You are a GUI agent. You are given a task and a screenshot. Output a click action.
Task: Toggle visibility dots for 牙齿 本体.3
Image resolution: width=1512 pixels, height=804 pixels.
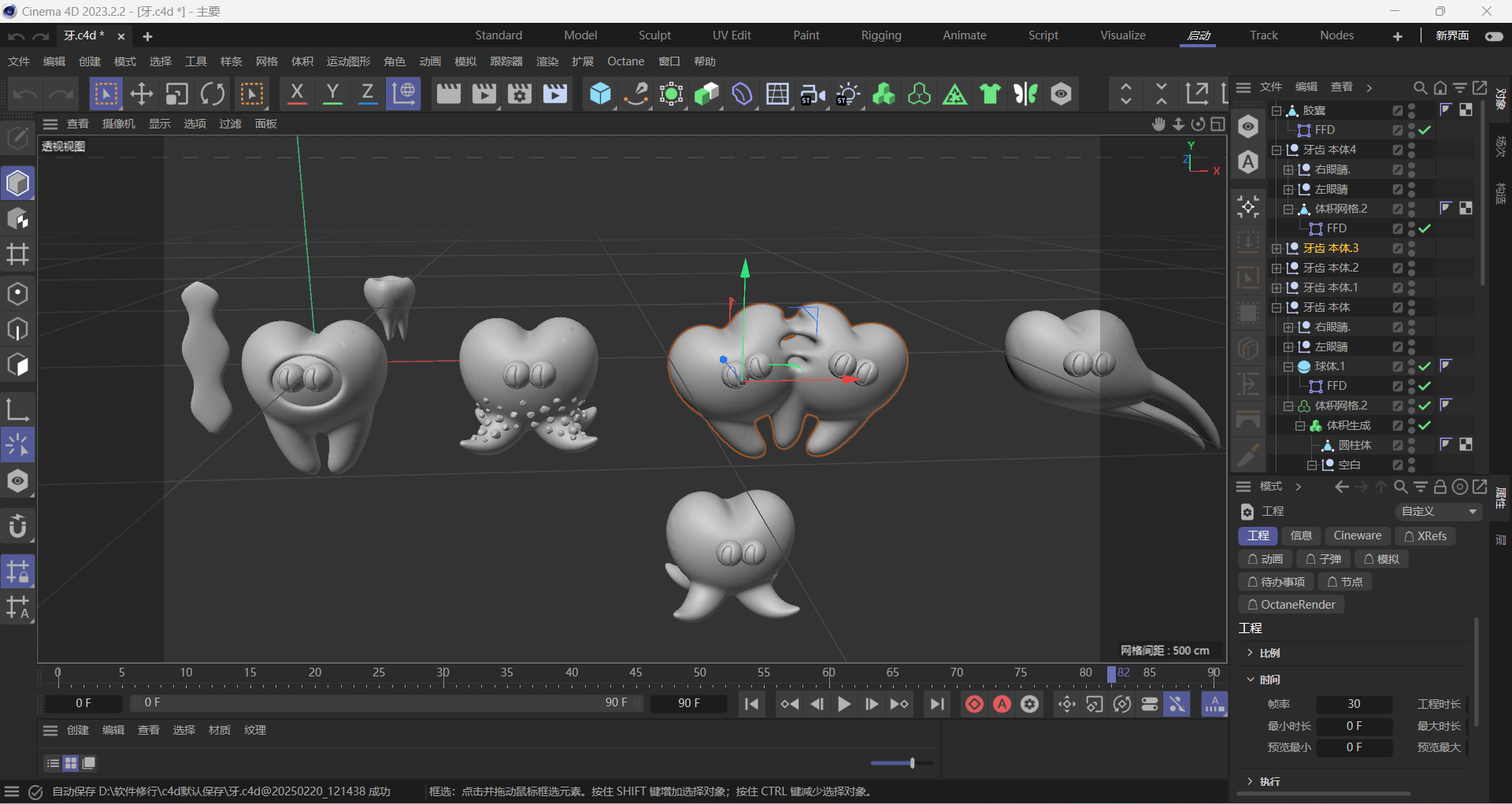[1411, 248]
